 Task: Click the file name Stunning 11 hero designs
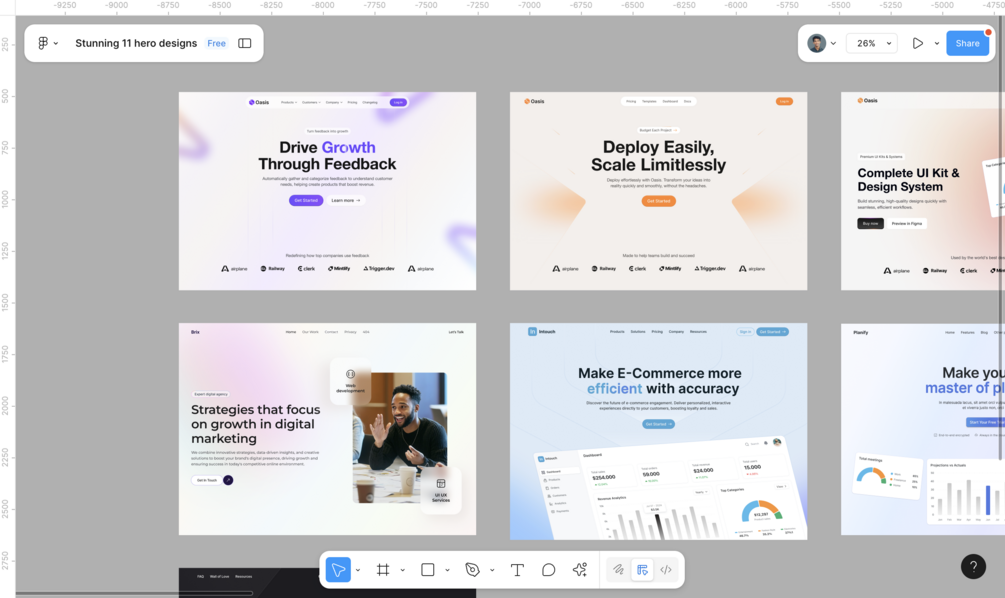(x=136, y=43)
